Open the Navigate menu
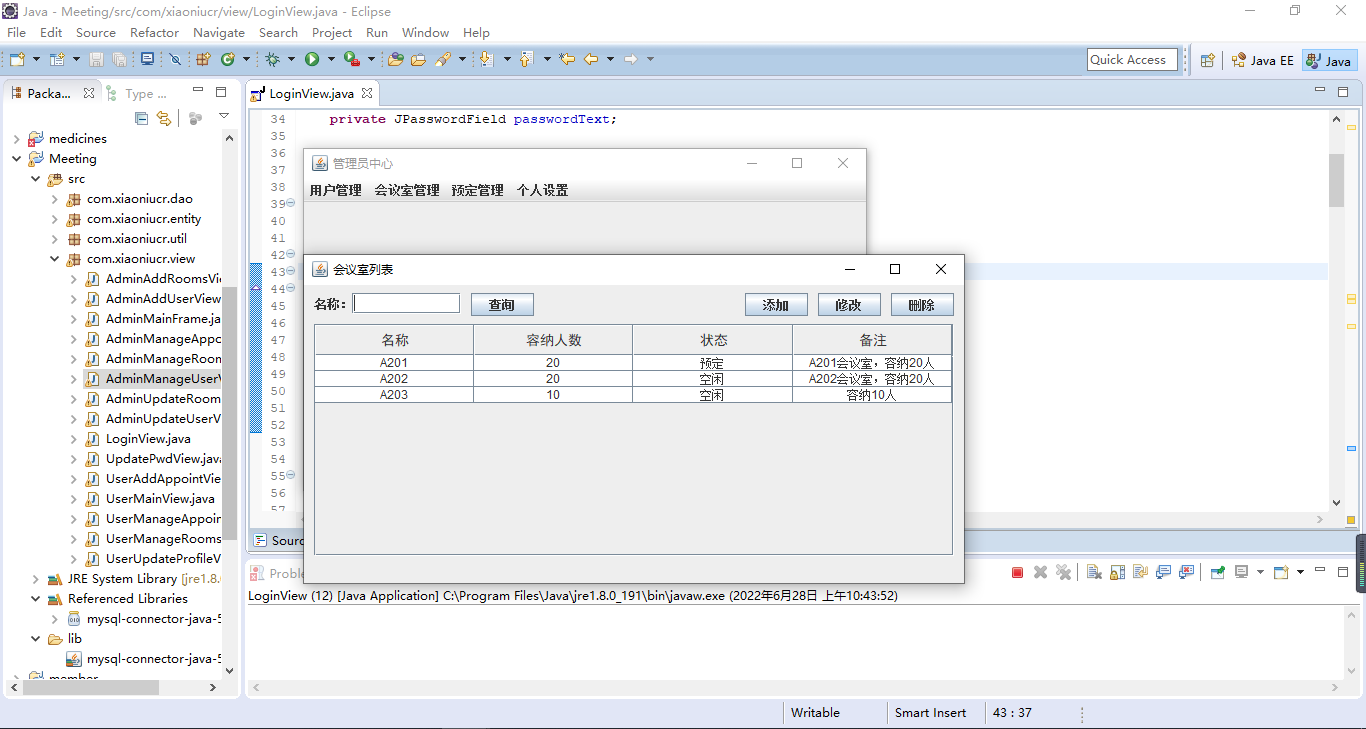The image size is (1366, 729). 219,32
